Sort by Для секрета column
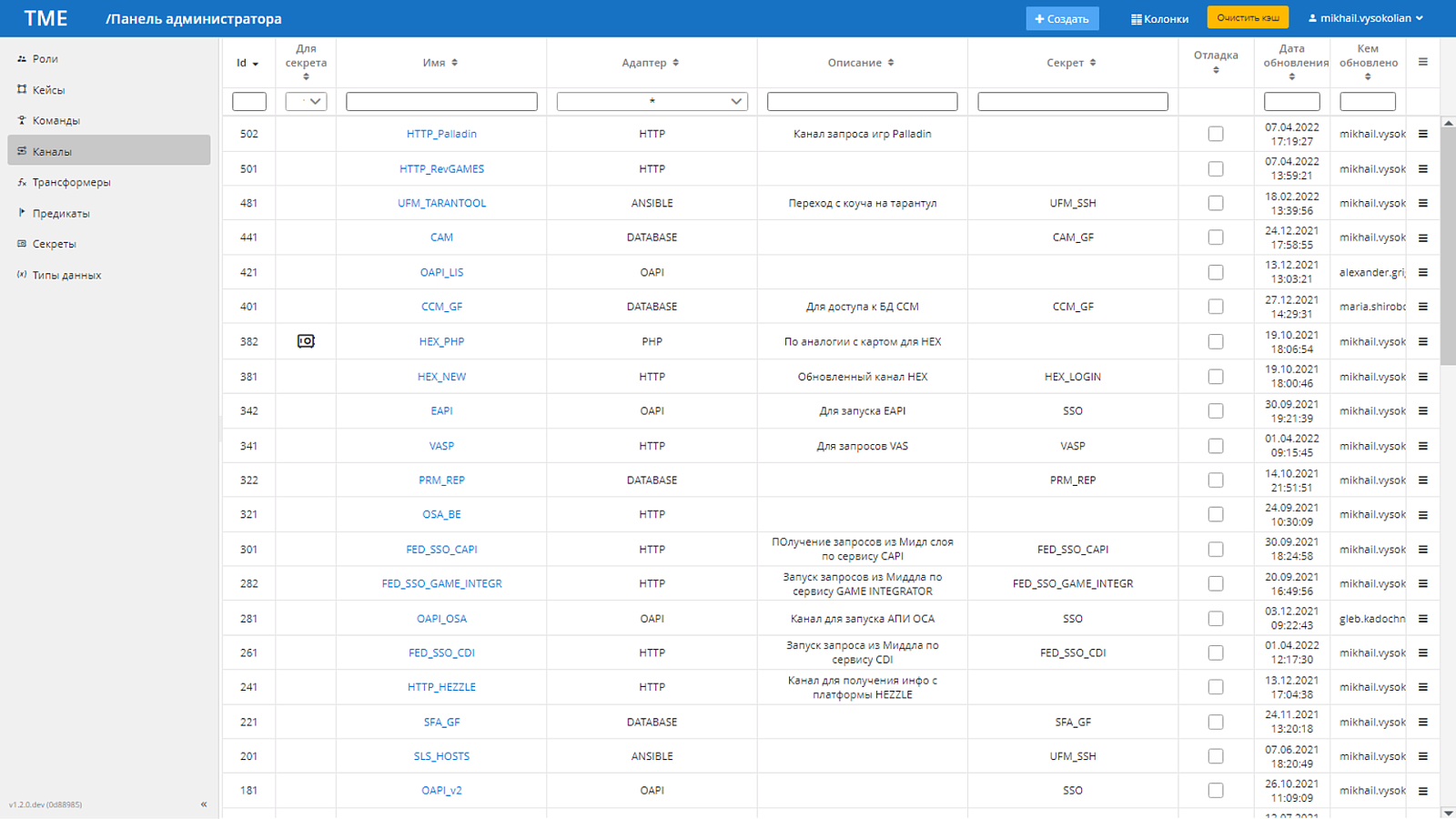 click(306, 76)
